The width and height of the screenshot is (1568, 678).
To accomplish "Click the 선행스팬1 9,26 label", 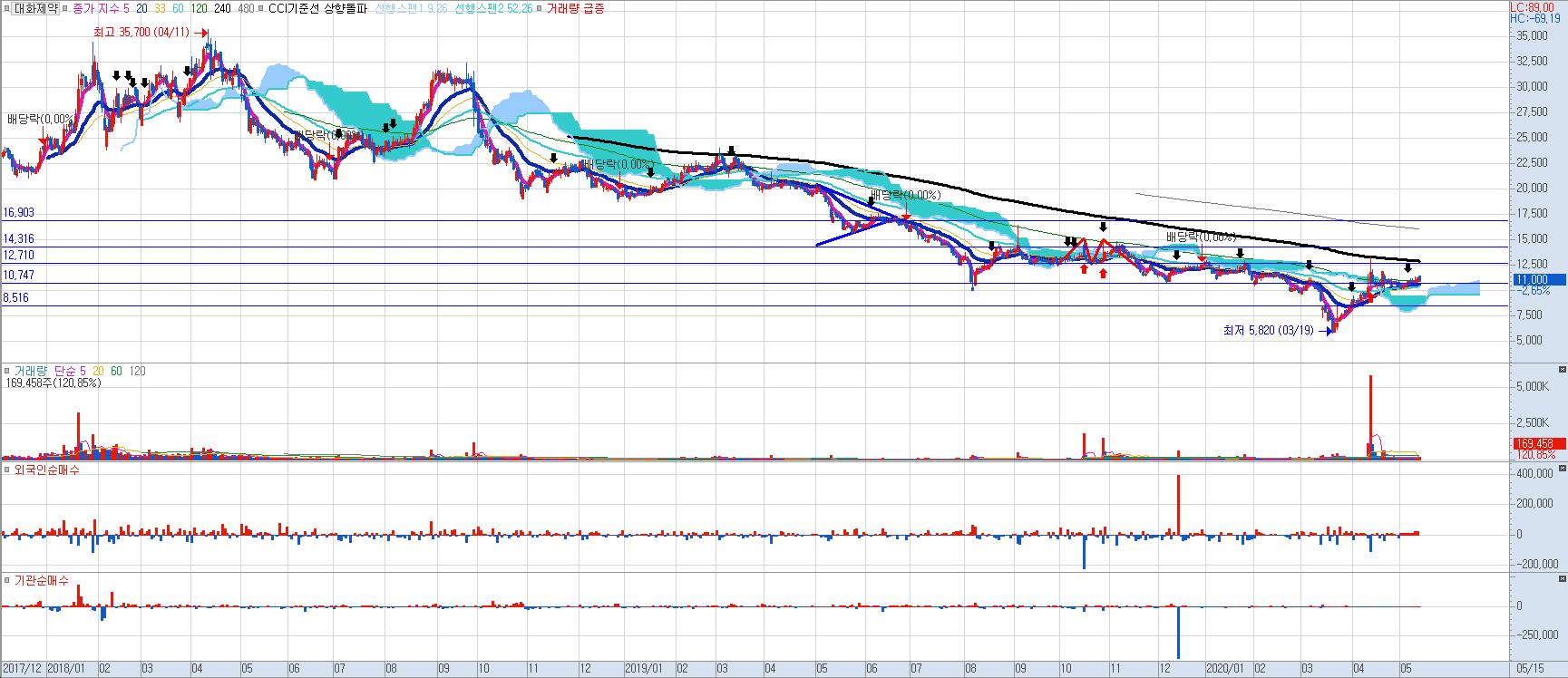I will coord(410,8).
